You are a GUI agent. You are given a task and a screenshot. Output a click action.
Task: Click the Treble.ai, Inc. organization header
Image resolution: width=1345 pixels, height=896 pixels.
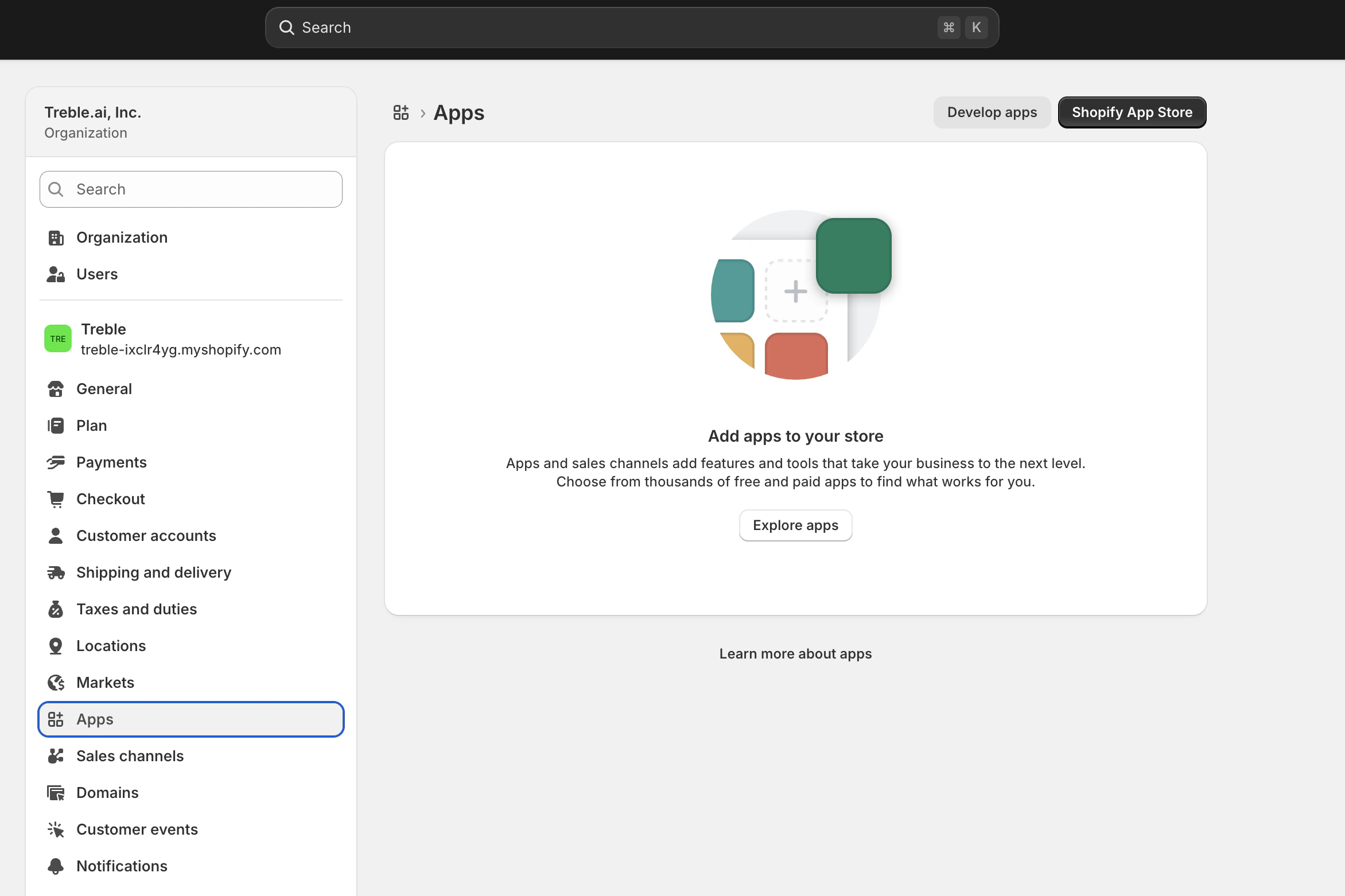pos(93,112)
